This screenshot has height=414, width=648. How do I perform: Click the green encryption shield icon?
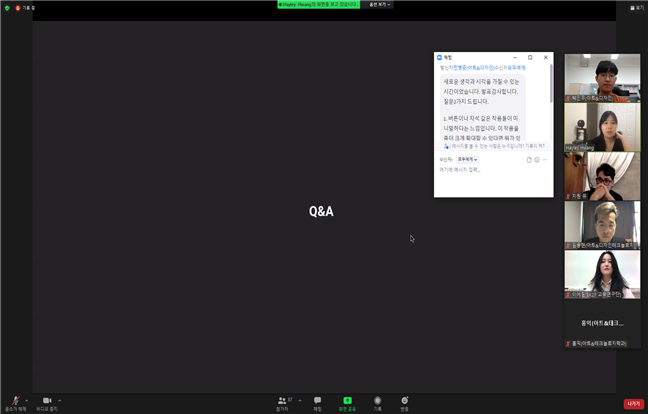click(x=5, y=7)
